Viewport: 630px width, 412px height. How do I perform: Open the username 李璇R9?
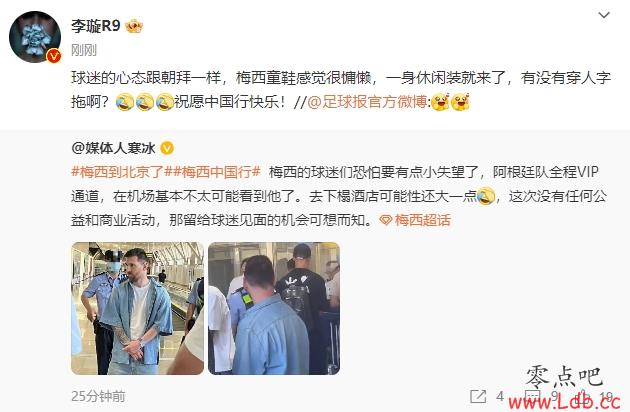coord(96,26)
